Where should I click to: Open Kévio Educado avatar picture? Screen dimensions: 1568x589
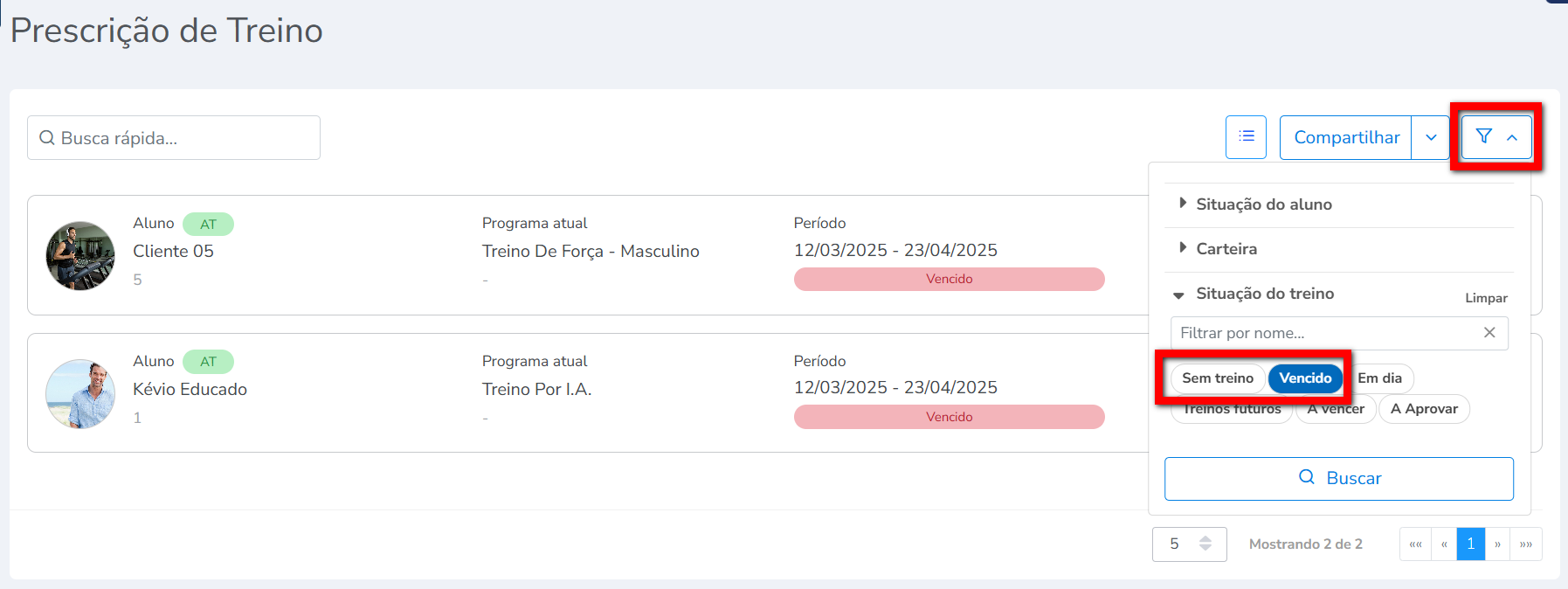coord(80,393)
